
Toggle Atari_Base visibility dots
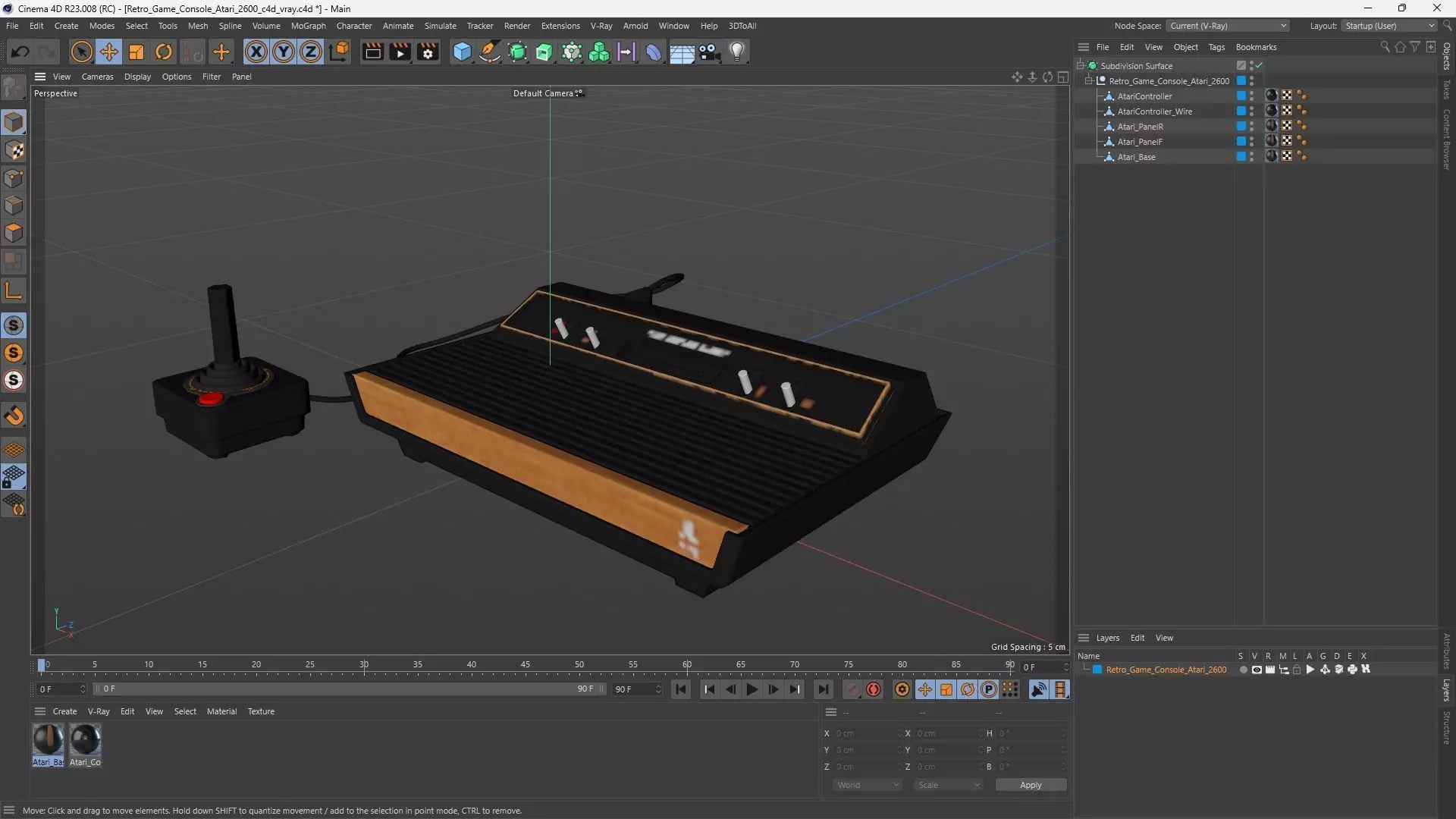click(1251, 157)
